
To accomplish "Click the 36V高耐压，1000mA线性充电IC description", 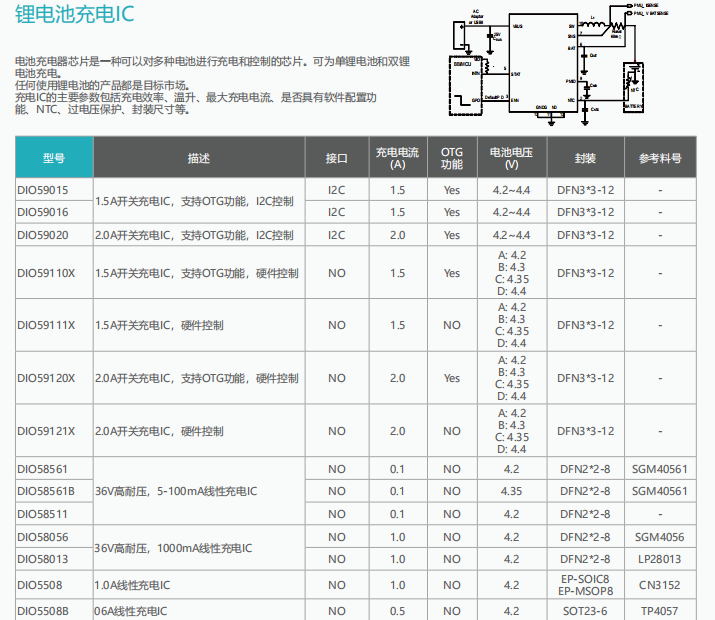I will tap(173, 548).
